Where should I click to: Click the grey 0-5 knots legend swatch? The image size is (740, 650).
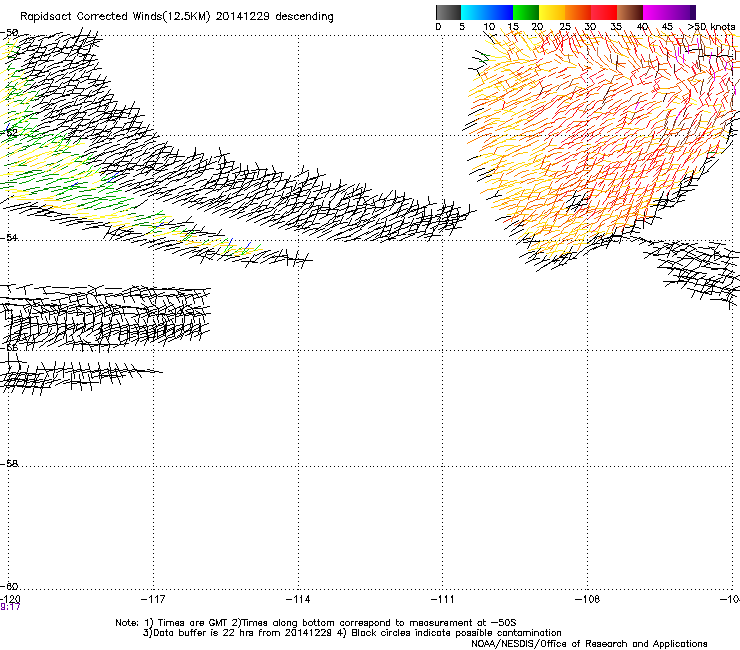click(x=448, y=12)
